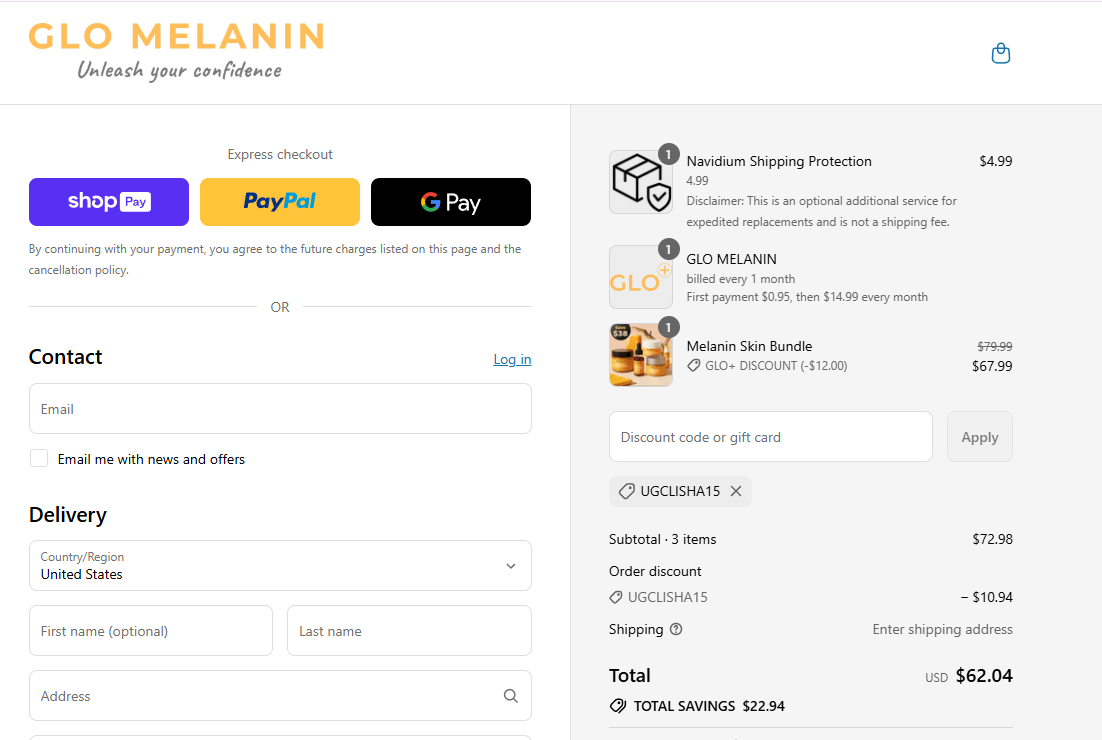This screenshot has height=740, width=1102.
Task: Focus the First name (optional) field
Action: tap(150, 631)
